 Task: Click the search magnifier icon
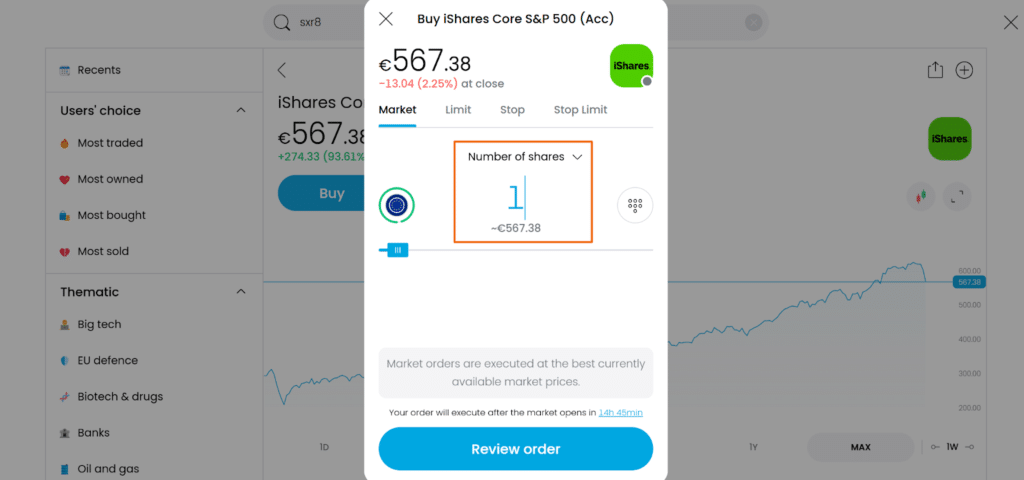[281, 22]
